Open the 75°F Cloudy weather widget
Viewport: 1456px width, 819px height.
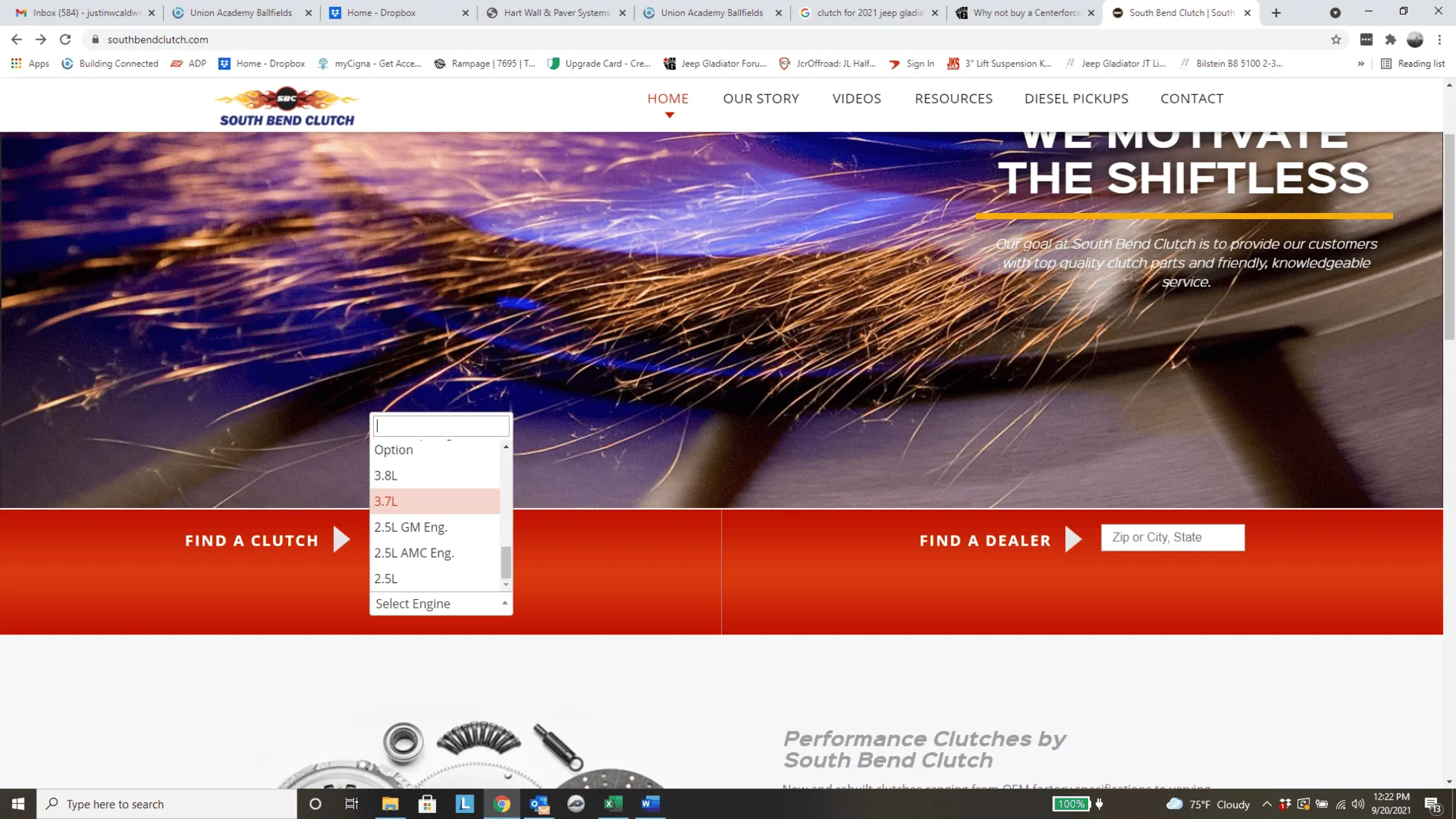click(x=1208, y=804)
